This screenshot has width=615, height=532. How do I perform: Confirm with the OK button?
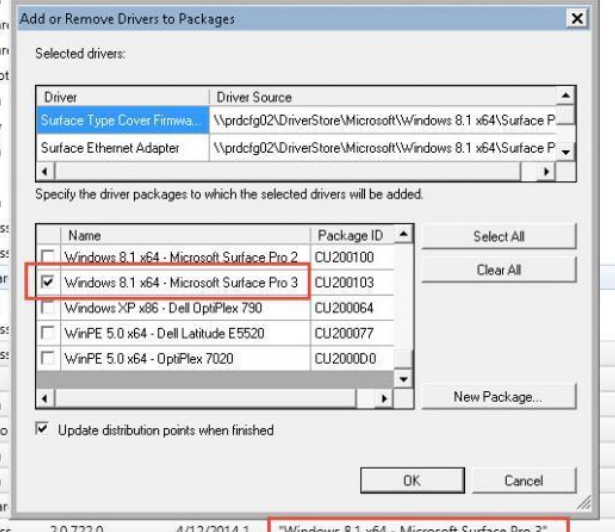(x=412, y=480)
